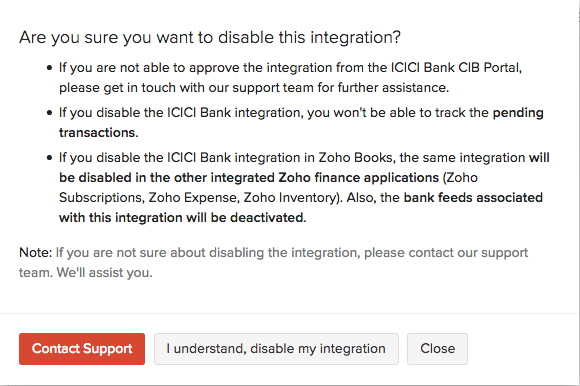Click "Zoho Expense" in the applications list
Viewport: 580px width, 386px height.
click(x=192, y=198)
